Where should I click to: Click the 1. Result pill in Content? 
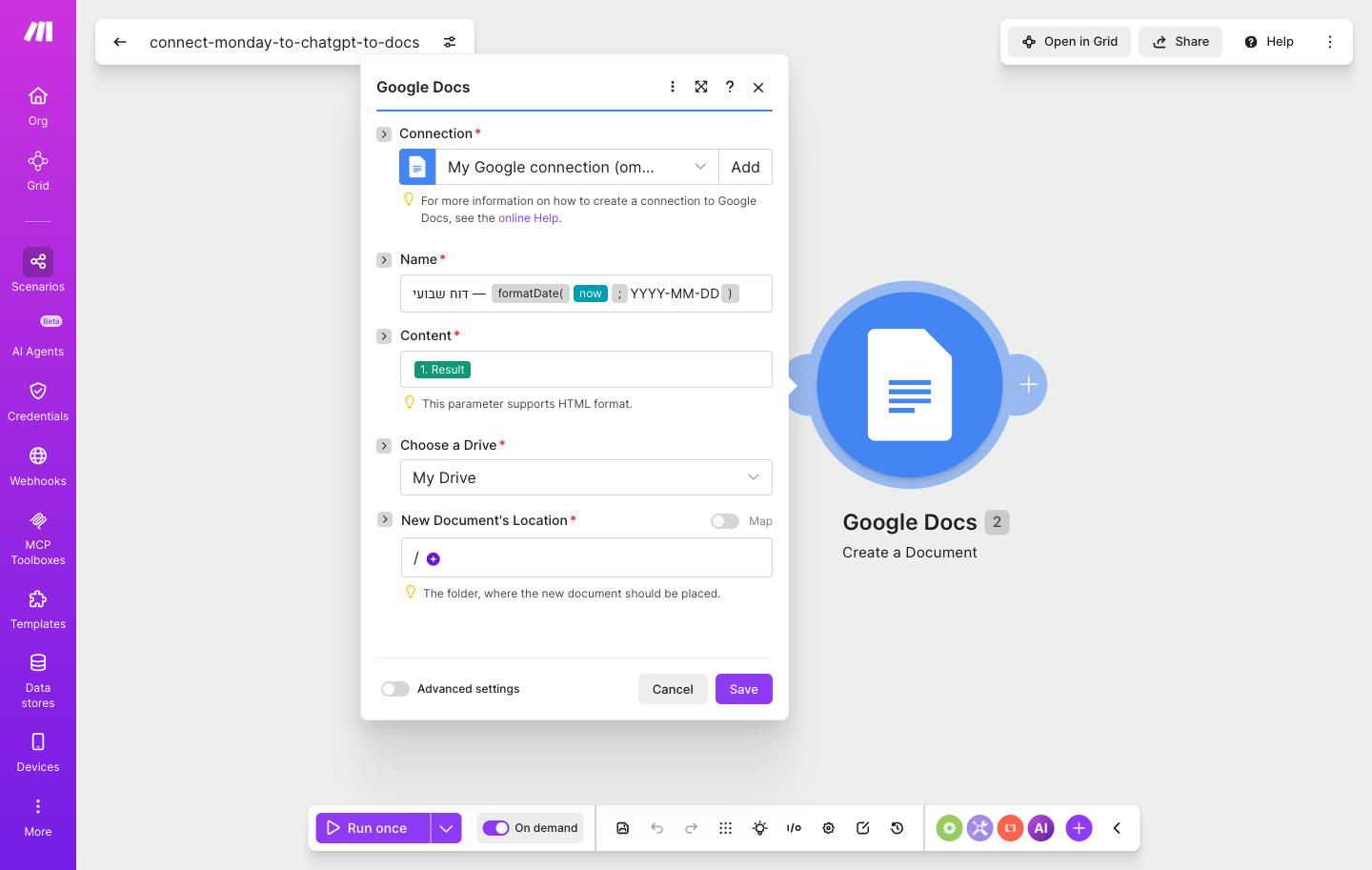[442, 370]
